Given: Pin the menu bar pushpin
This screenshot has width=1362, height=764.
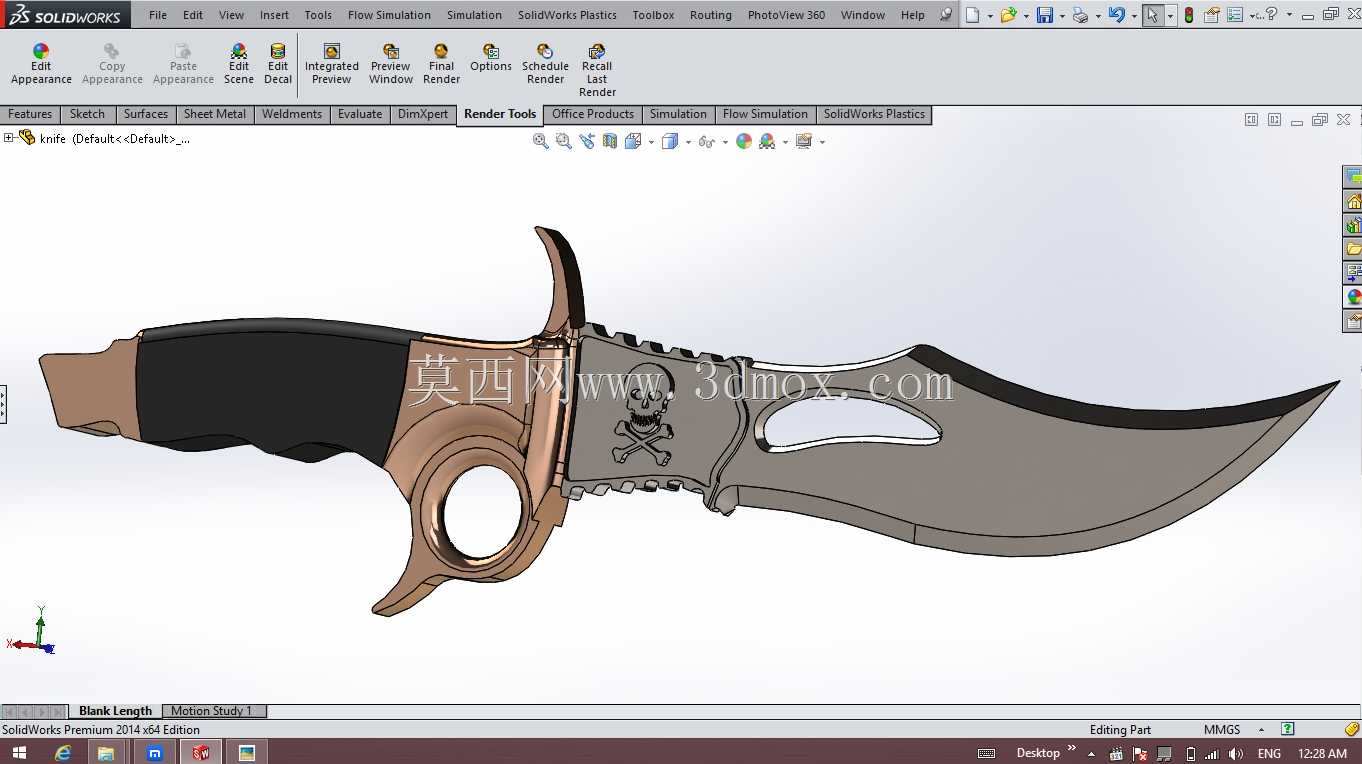Looking at the screenshot, I should (x=945, y=15).
